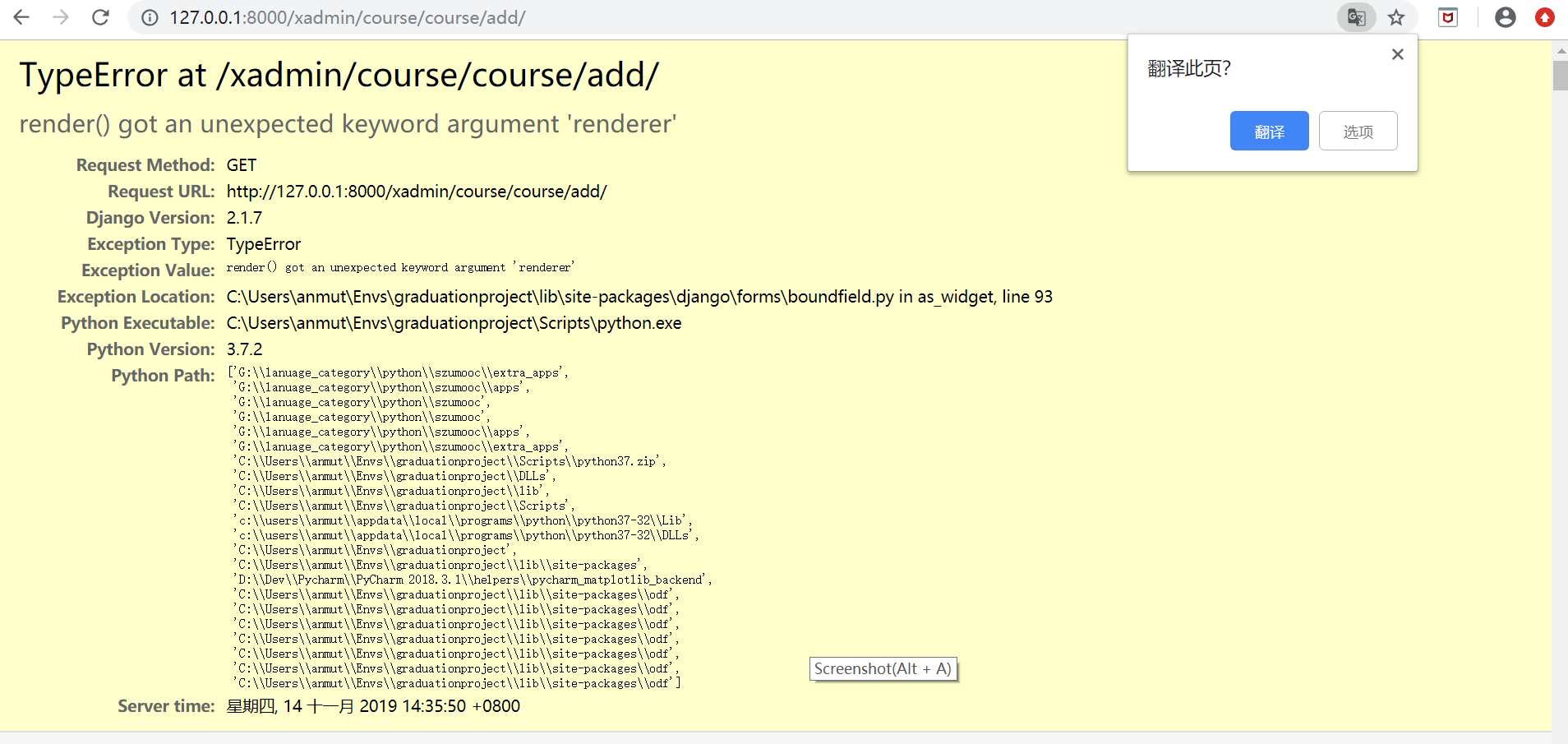Click the blue 翻译 translate button
The height and width of the screenshot is (744, 1568).
point(1269,131)
